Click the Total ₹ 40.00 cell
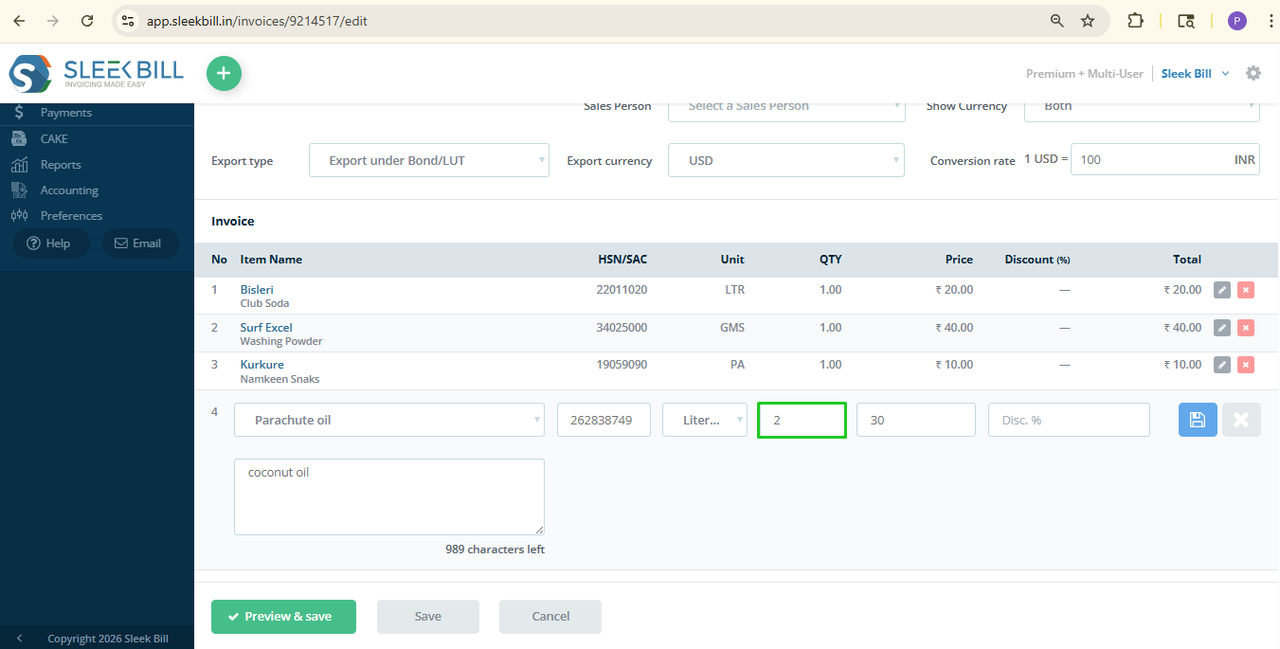The height and width of the screenshot is (649, 1280). pyautogui.click(x=1183, y=327)
